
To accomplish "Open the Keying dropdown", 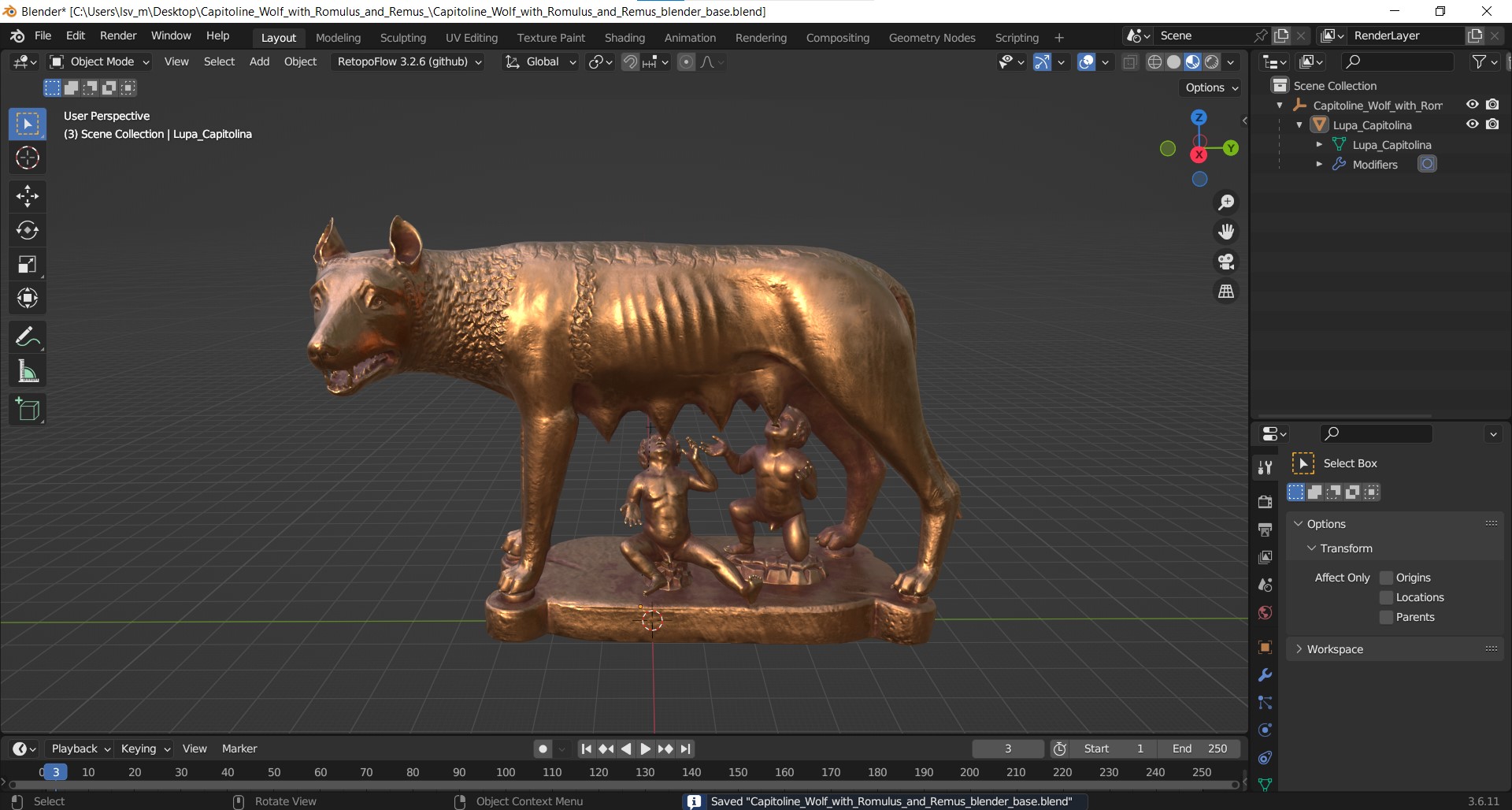I will [146, 749].
